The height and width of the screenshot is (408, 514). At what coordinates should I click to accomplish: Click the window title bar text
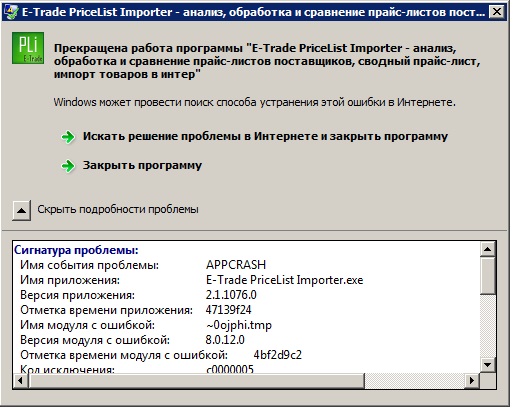[253, 12]
